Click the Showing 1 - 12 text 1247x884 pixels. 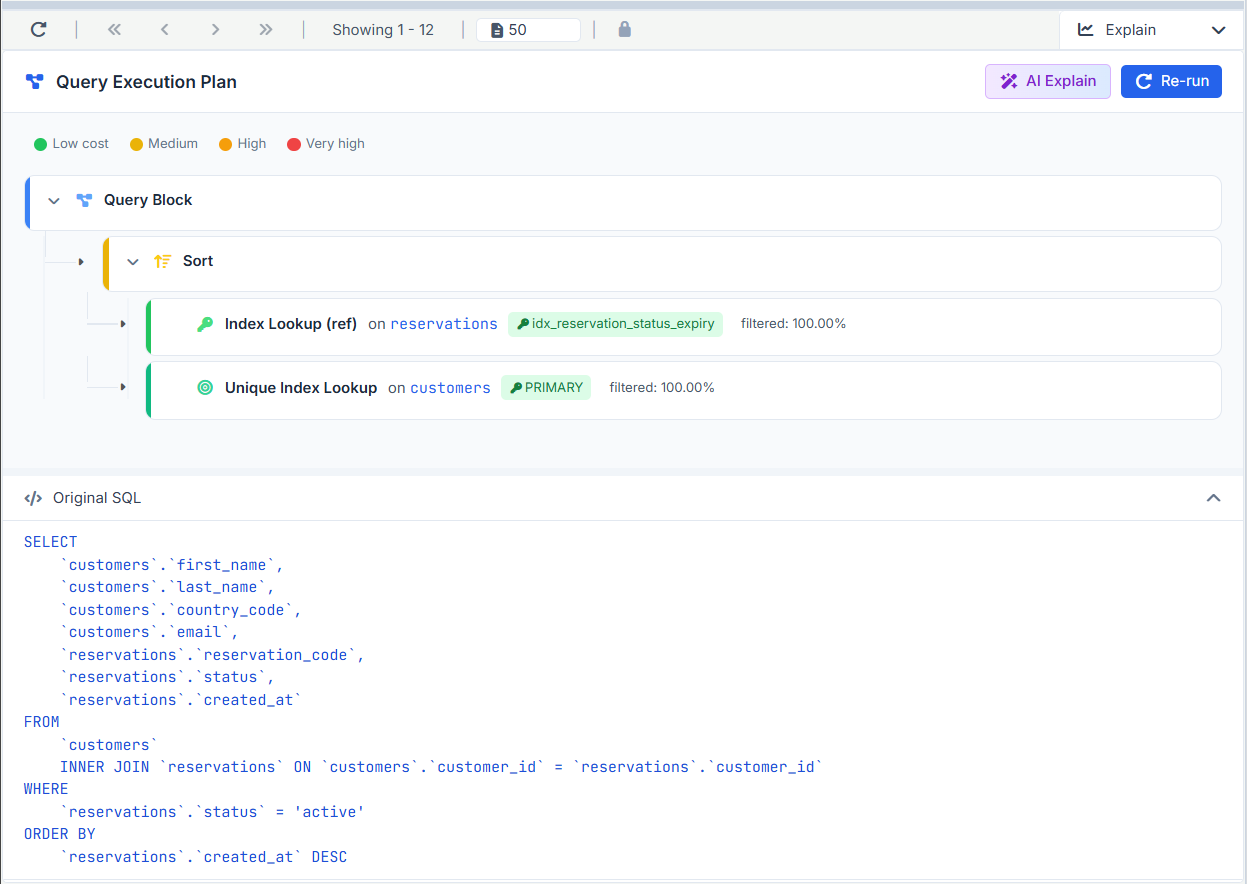pyautogui.click(x=383, y=30)
